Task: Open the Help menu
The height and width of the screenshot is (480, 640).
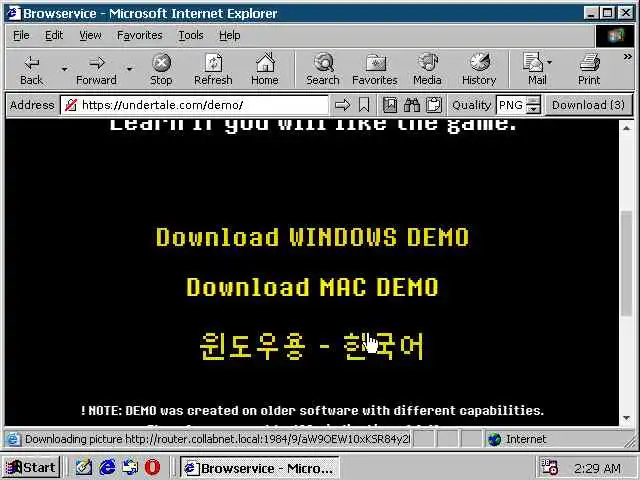Action: pos(229,36)
